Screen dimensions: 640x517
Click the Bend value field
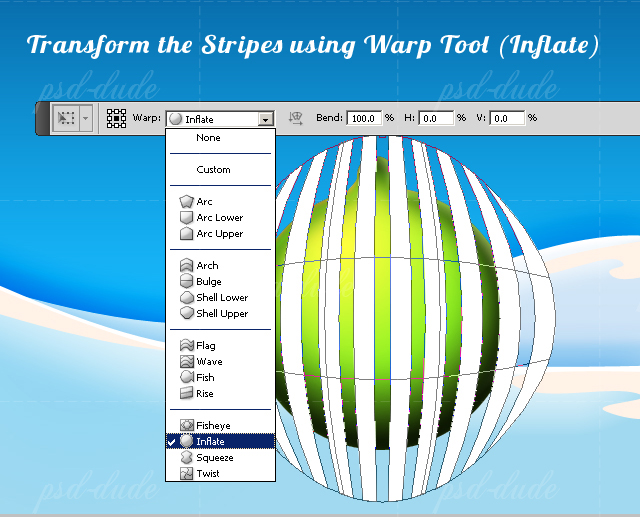tap(364, 118)
